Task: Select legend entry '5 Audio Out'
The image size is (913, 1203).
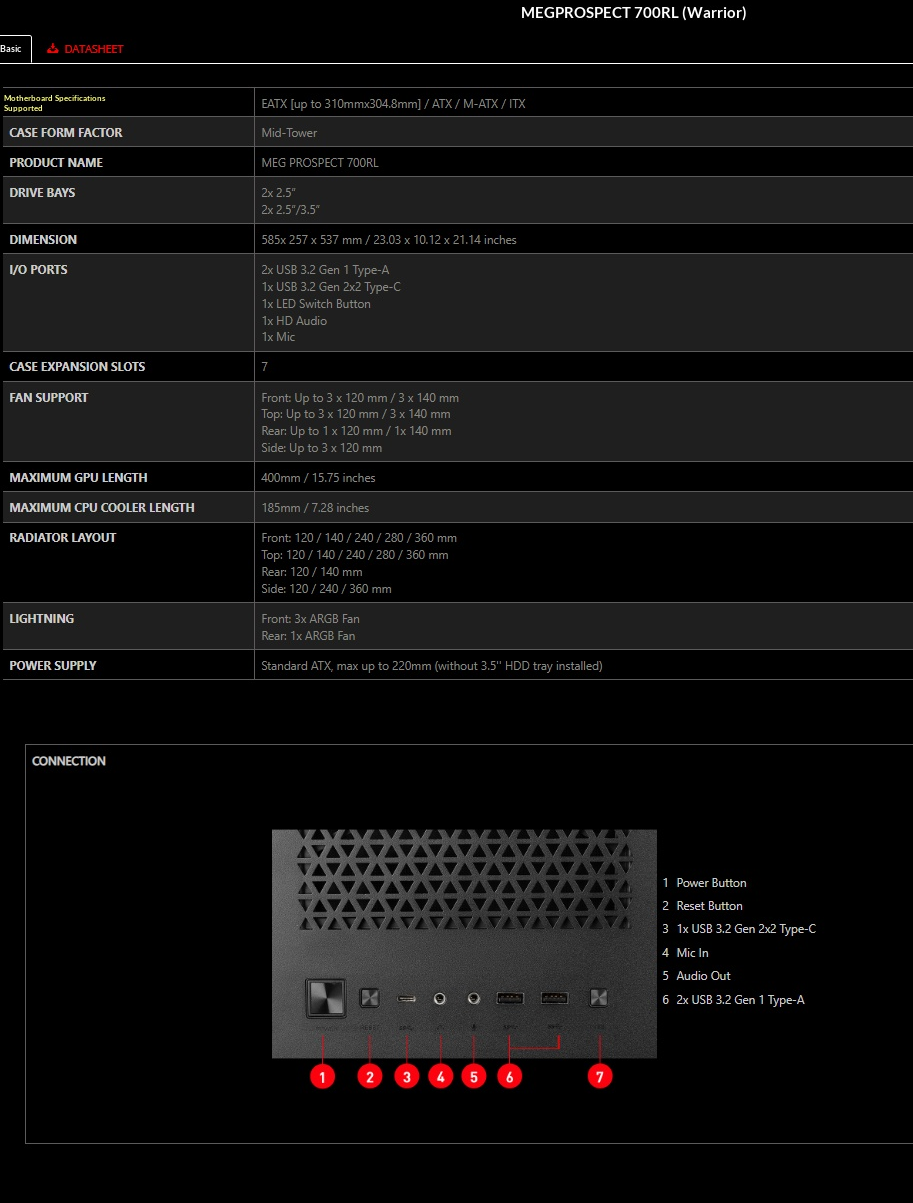Action: 697,976
